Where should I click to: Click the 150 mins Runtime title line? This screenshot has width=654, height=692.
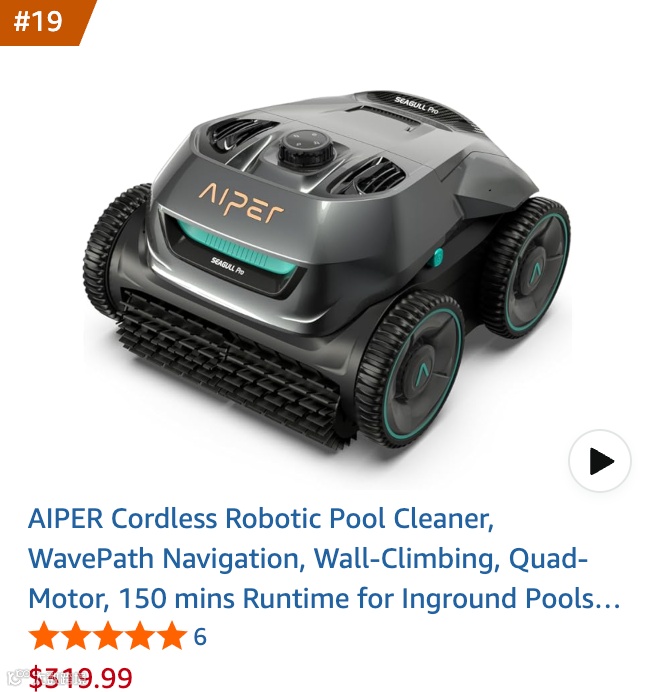324,598
